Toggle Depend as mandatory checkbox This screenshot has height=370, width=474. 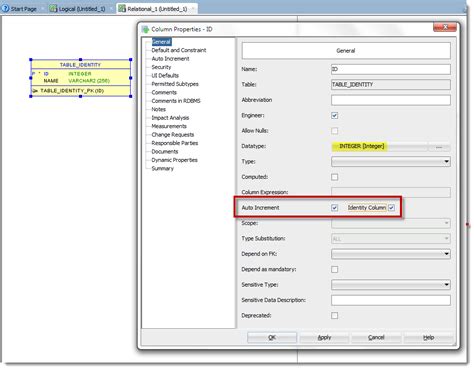pos(335,269)
